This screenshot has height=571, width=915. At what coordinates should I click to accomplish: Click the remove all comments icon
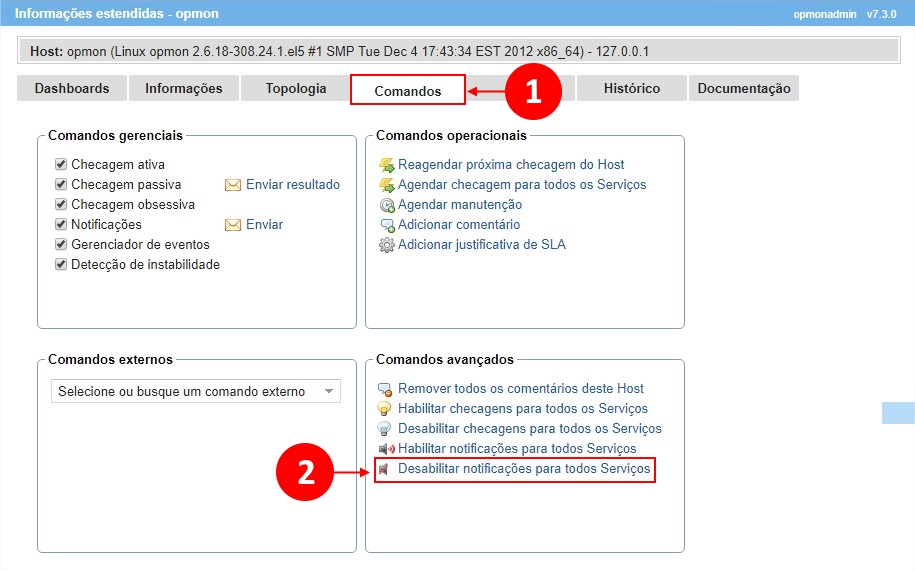pos(385,389)
